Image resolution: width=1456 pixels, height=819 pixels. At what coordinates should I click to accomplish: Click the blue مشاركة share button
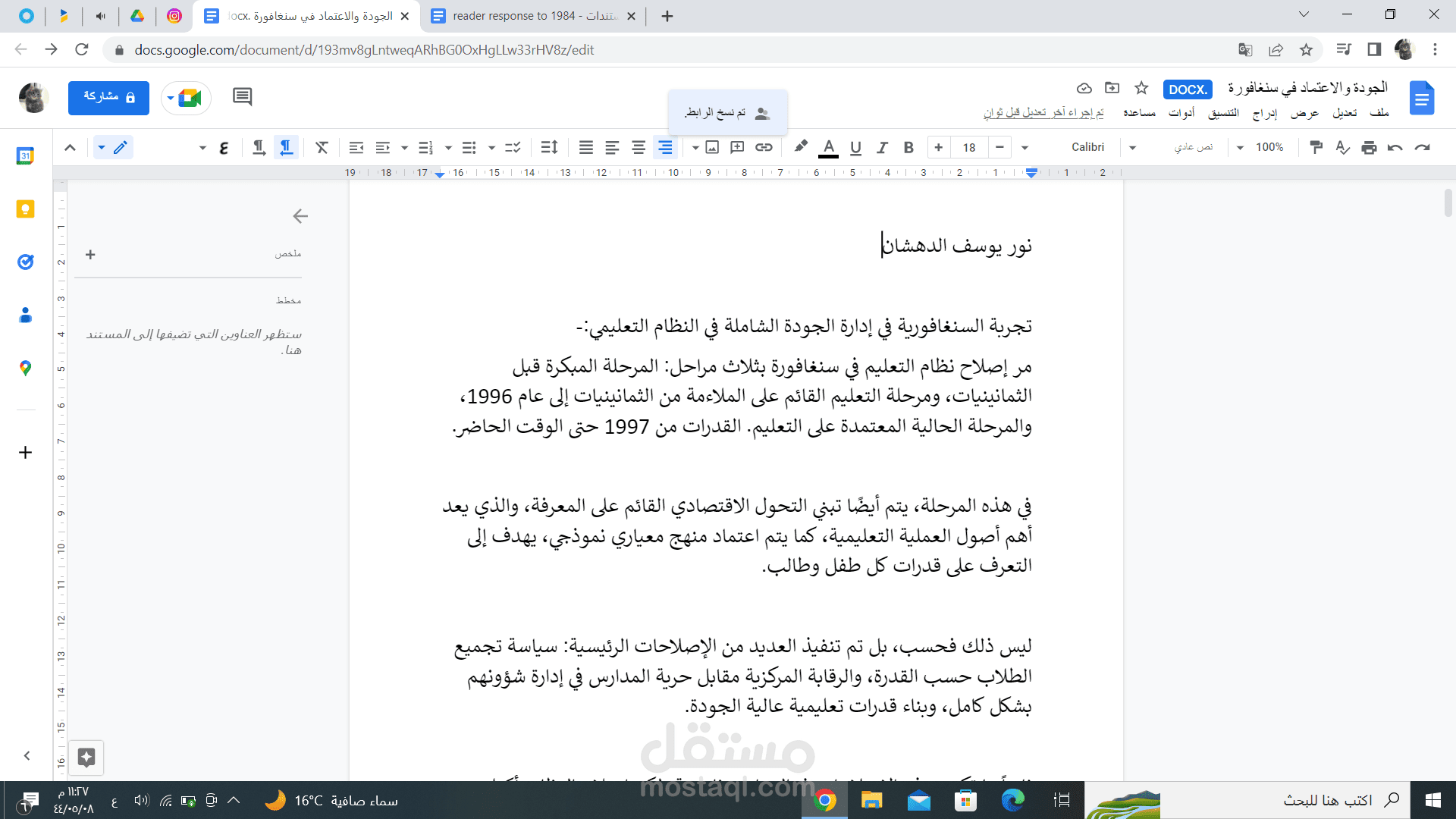[108, 98]
